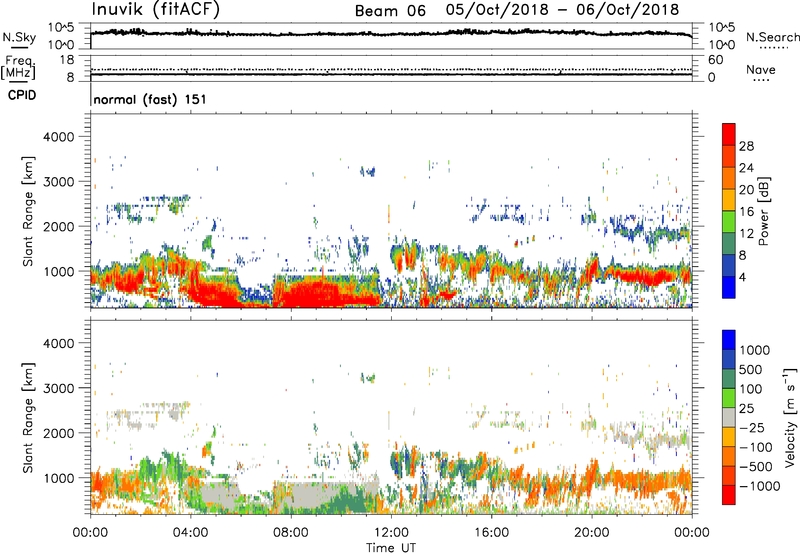The width and height of the screenshot is (800, 554).
Task: Click the 'Power [dB]' axis title
Action: point(763,211)
